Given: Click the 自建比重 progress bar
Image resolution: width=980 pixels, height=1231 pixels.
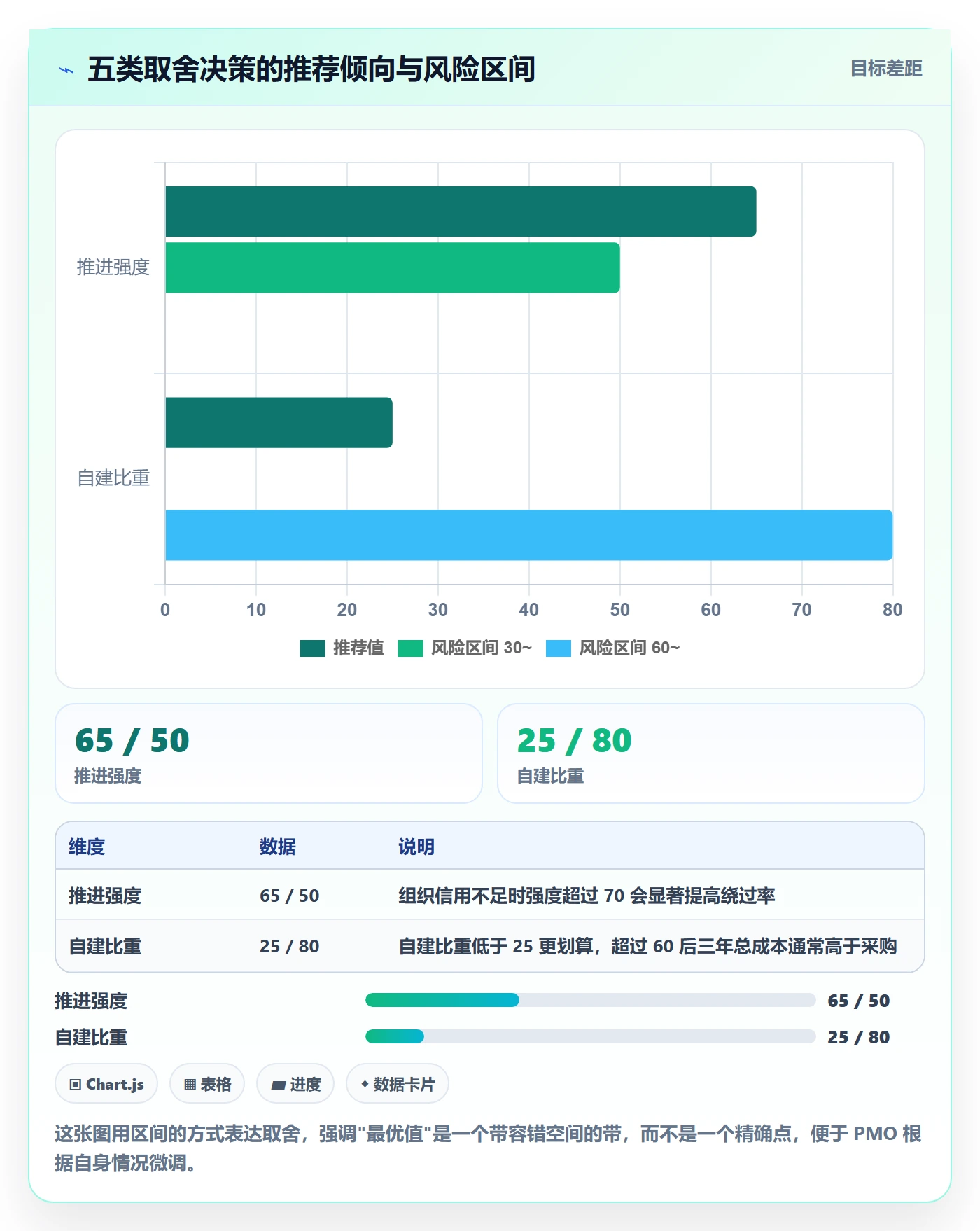Looking at the screenshot, I should point(591,1036).
